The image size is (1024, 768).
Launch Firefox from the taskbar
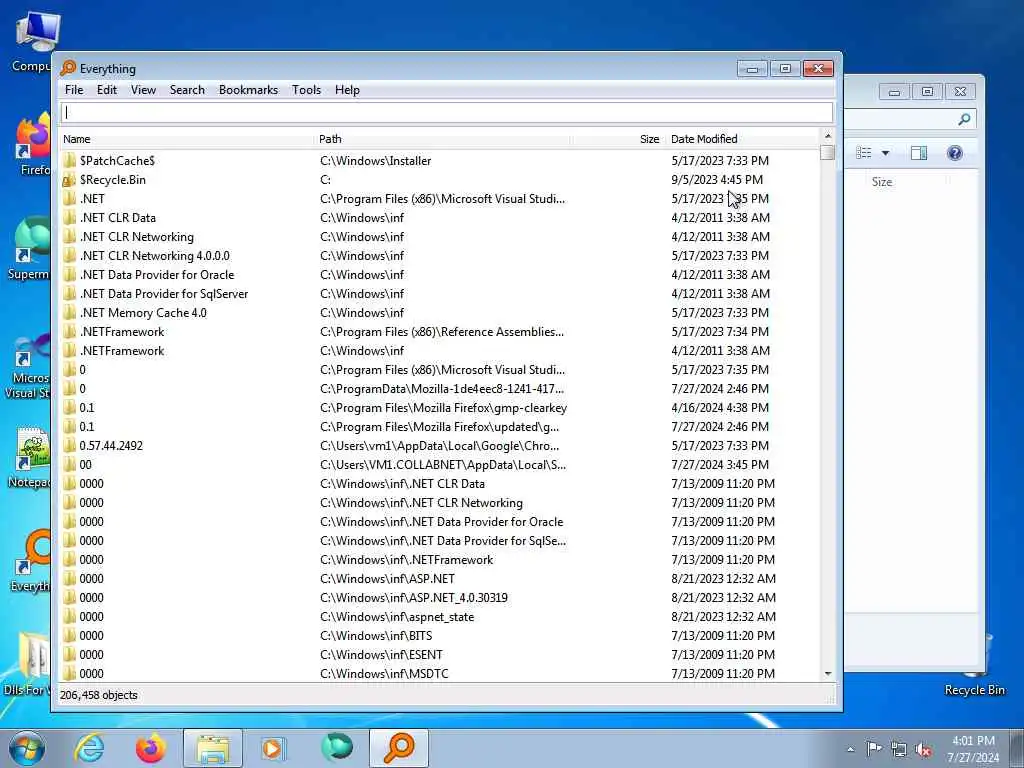coord(151,748)
